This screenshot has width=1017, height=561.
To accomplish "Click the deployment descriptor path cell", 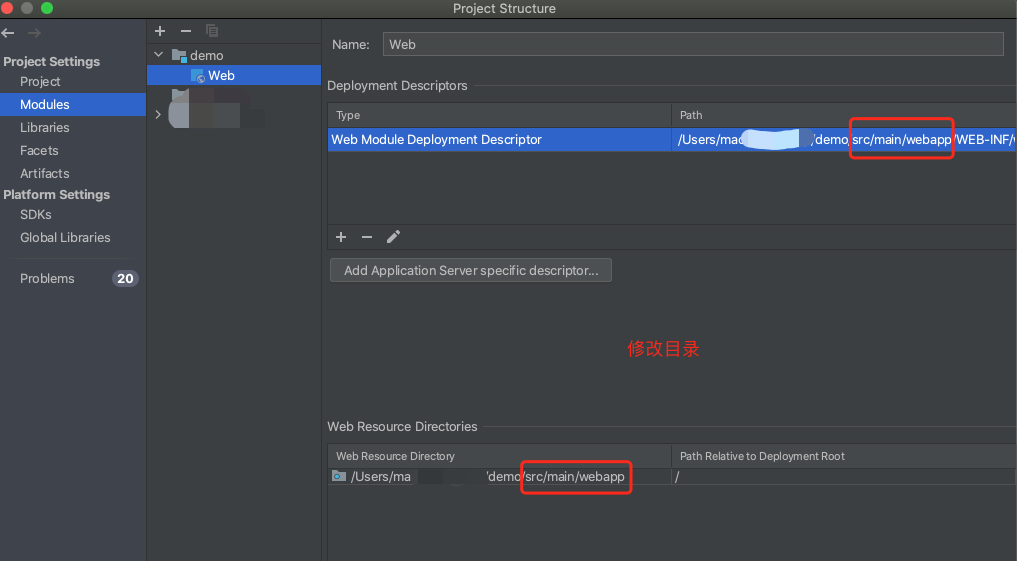I will (844, 139).
